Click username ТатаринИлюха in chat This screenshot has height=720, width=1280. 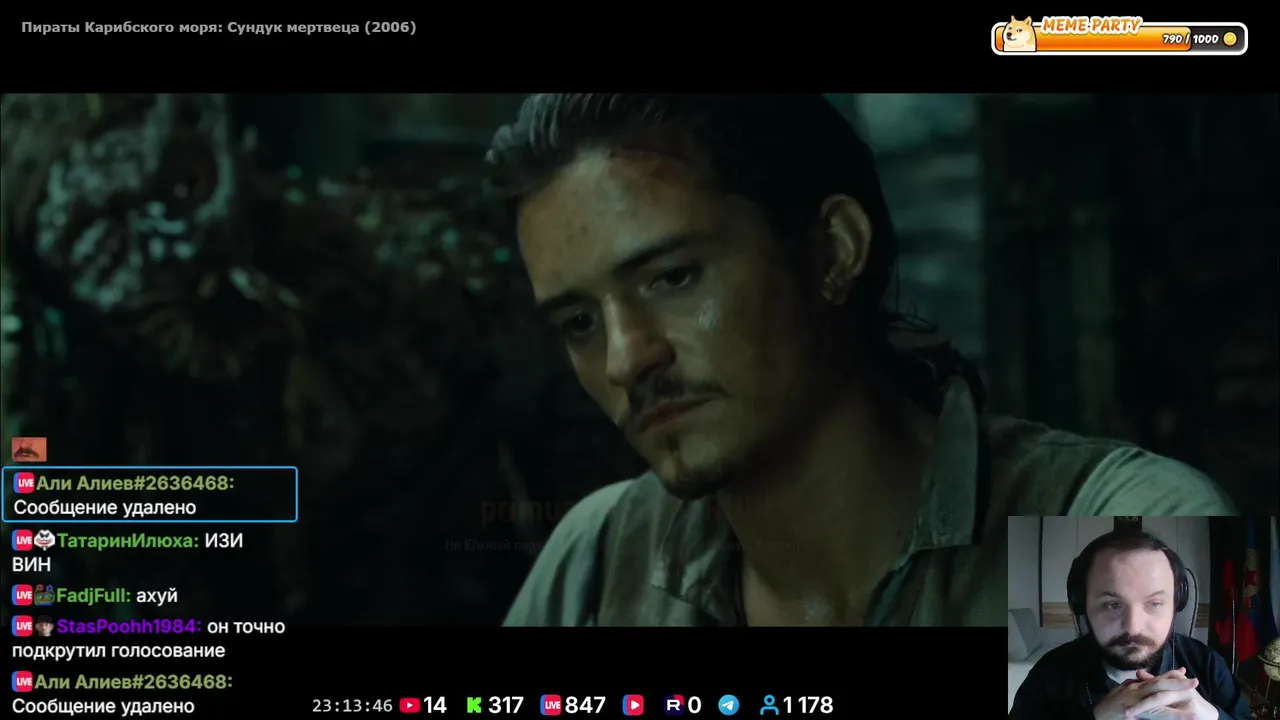(127, 541)
